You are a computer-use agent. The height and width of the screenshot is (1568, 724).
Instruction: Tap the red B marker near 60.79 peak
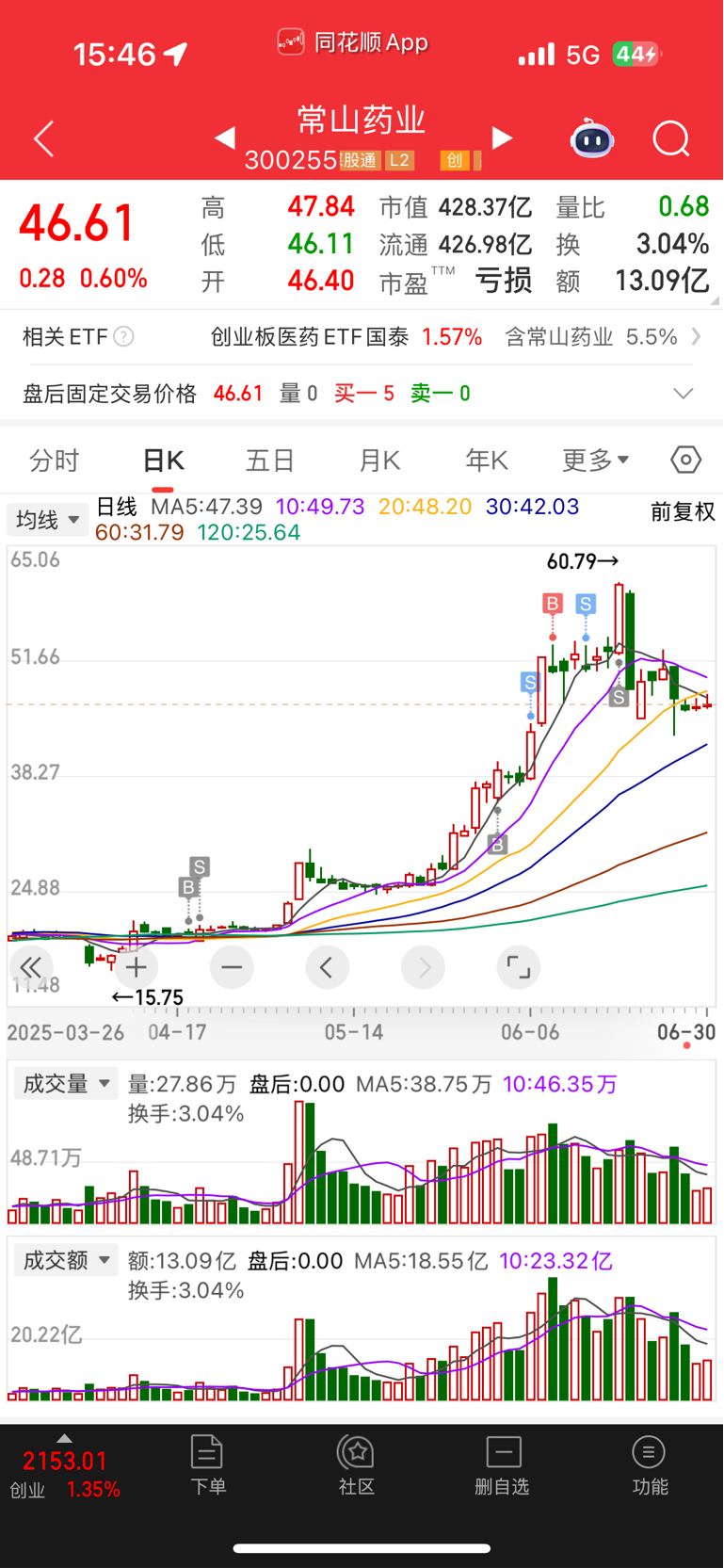tap(553, 604)
